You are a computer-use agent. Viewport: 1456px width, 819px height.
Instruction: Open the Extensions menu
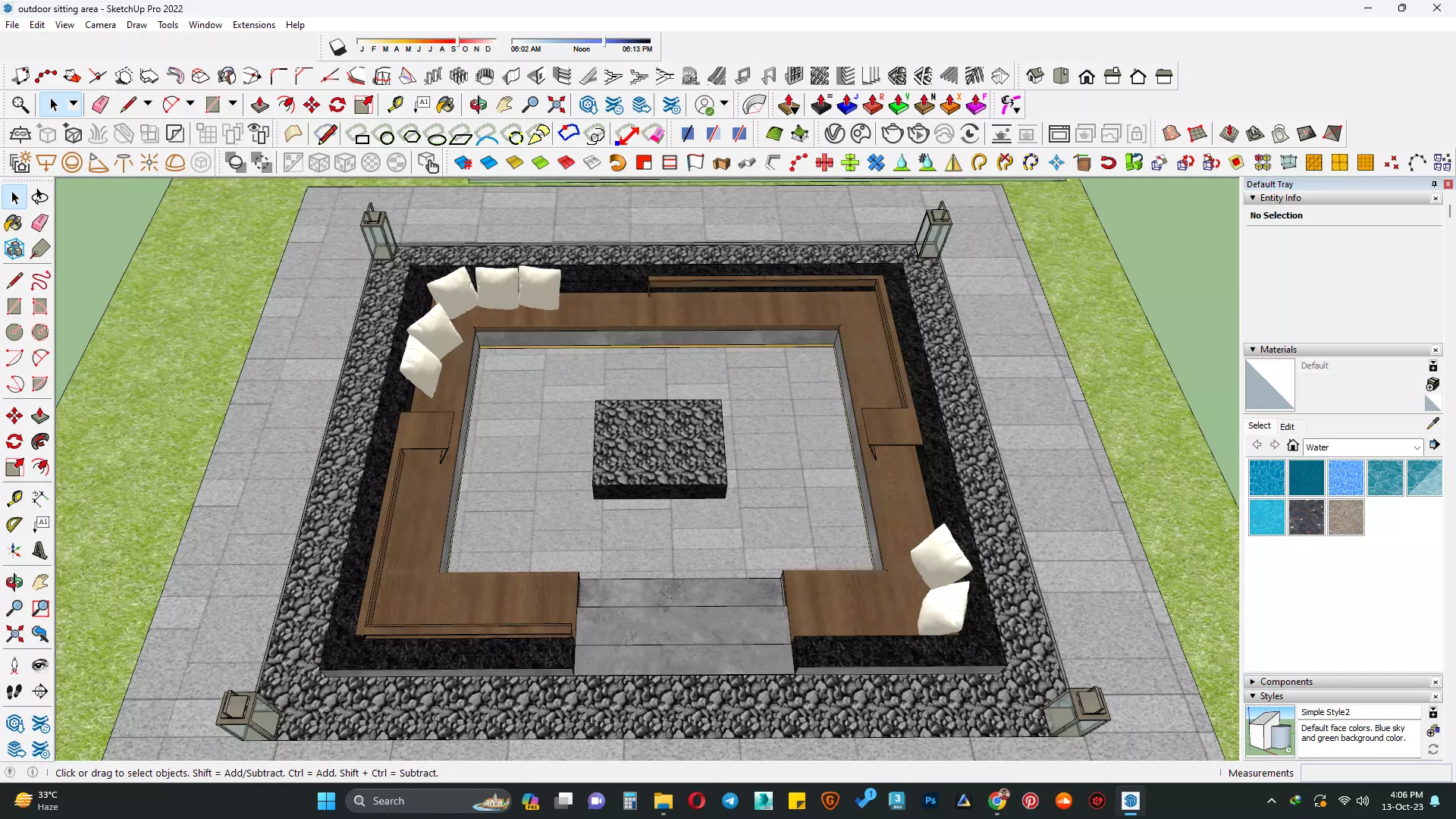pos(253,25)
